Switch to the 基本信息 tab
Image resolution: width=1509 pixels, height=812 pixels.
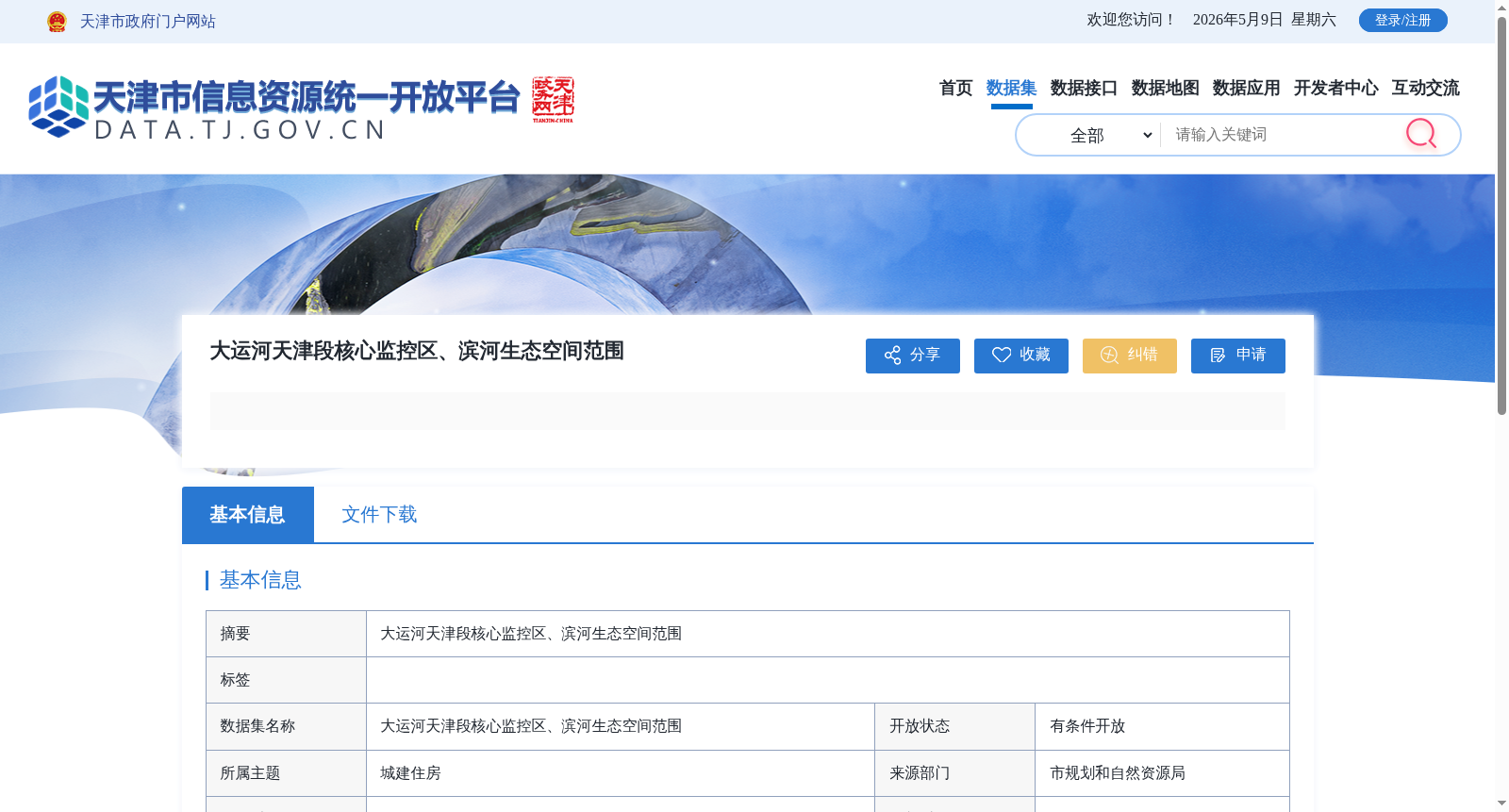247,515
